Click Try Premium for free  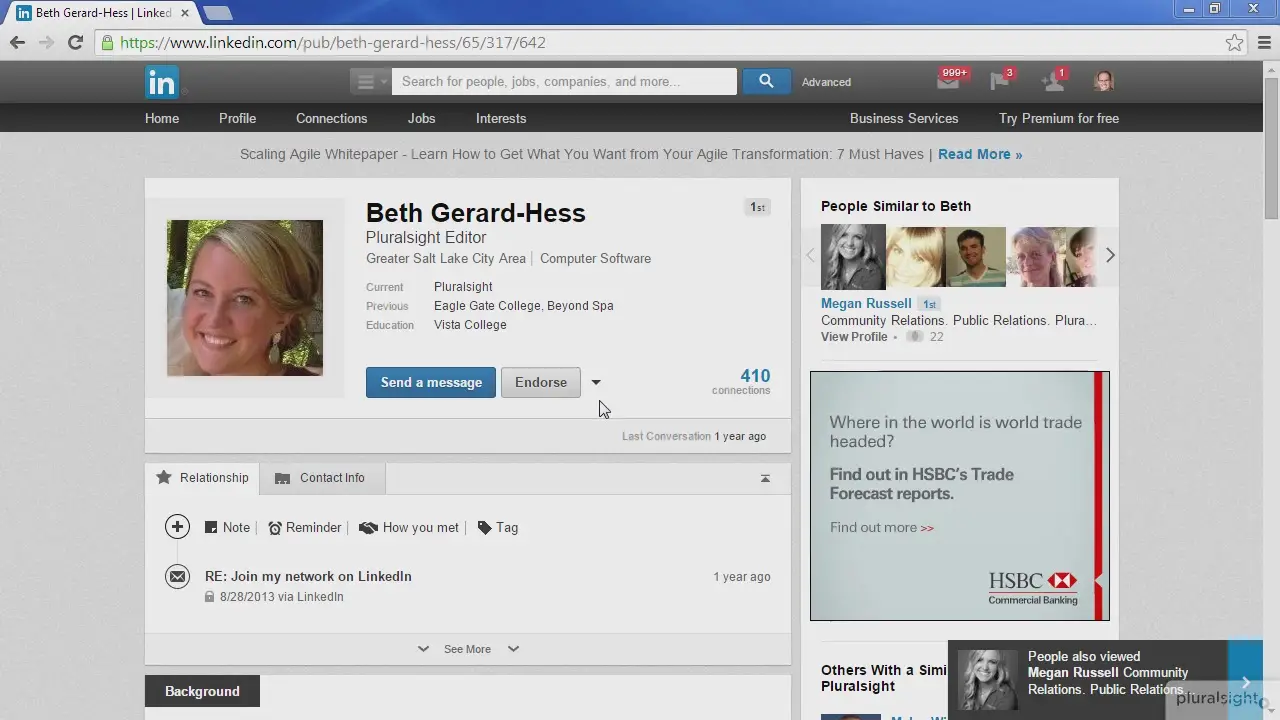click(1059, 118)
